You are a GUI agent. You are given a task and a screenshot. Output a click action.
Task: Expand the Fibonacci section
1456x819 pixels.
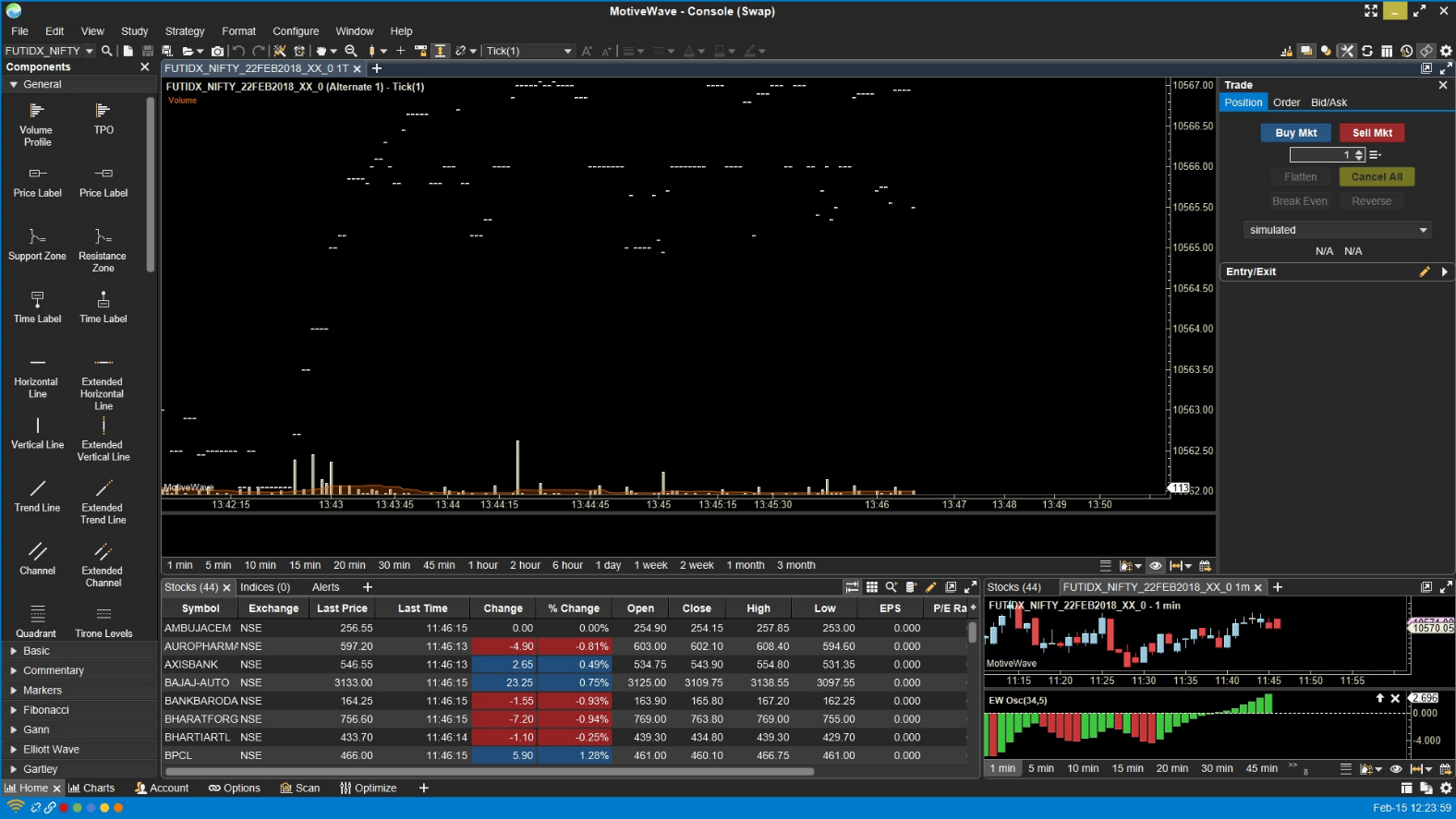pos(14,710)
